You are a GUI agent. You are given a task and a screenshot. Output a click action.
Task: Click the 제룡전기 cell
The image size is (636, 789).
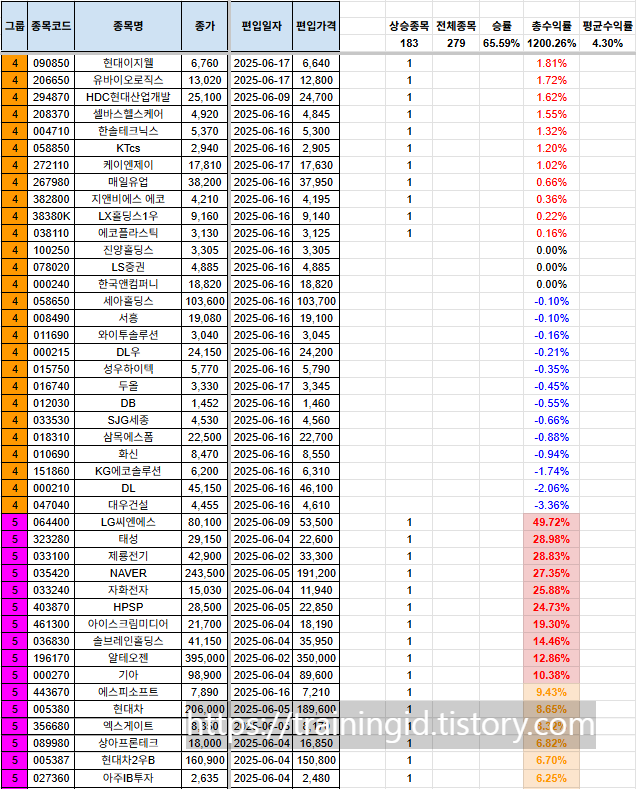[x=128, y=557]
